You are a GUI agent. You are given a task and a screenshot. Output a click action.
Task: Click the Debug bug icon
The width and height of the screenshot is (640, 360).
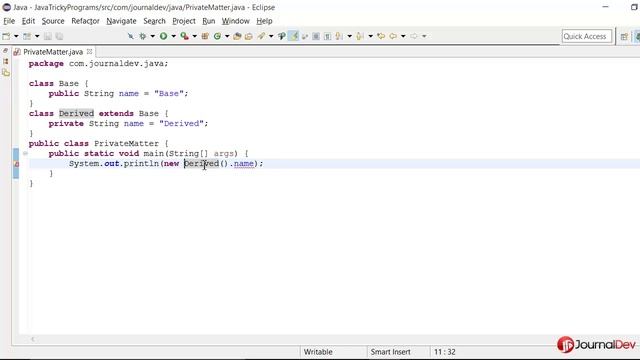click(142, 36)
